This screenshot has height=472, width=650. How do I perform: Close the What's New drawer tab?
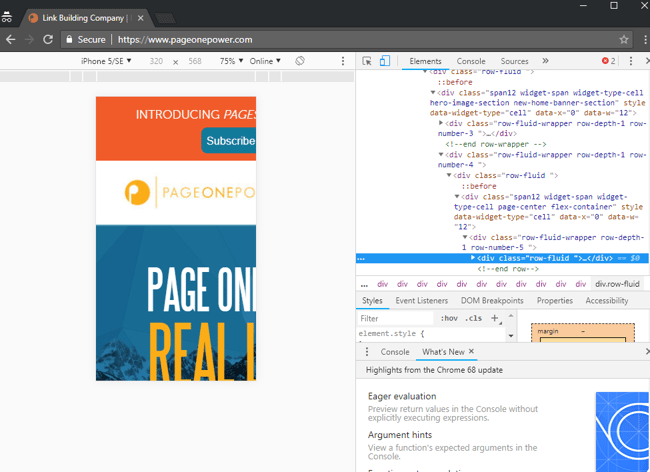coord(471,351)
